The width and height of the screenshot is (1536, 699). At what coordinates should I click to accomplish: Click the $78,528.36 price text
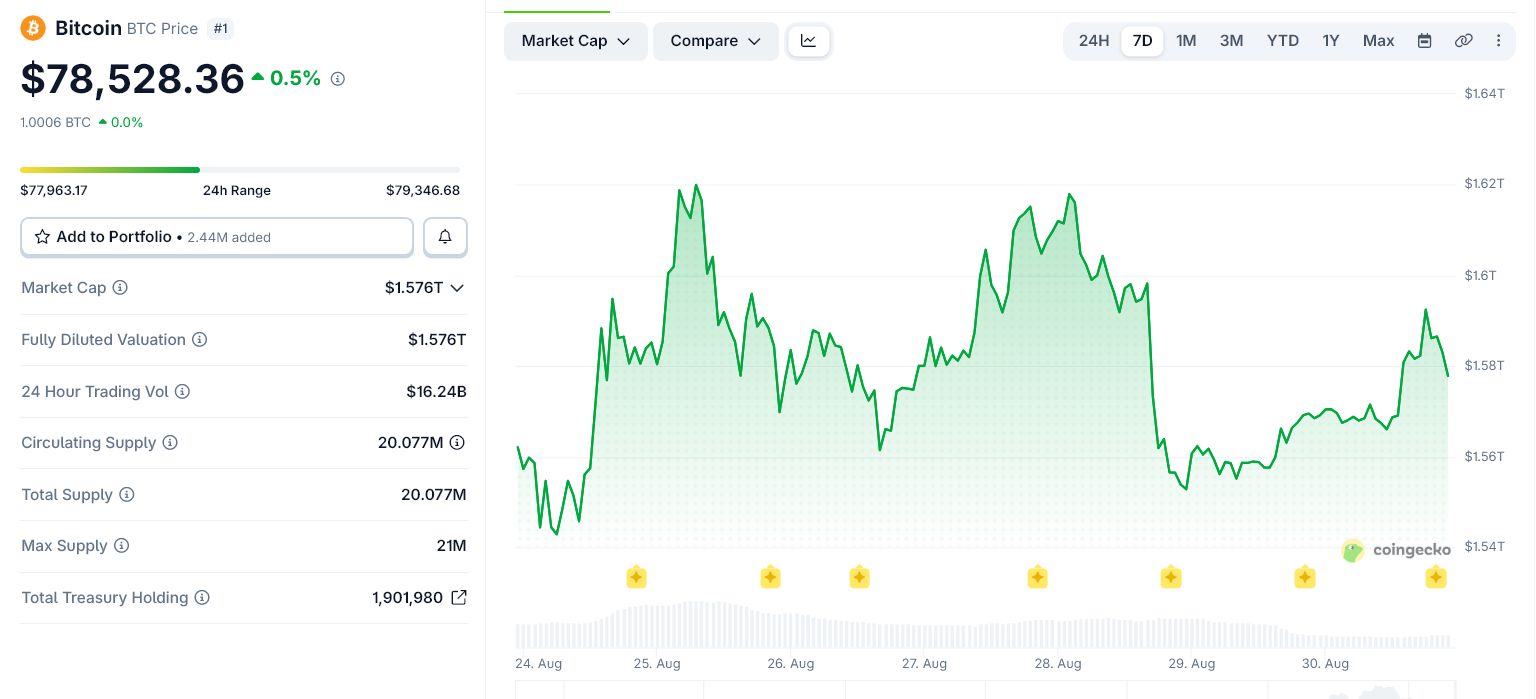coord(132,79)
